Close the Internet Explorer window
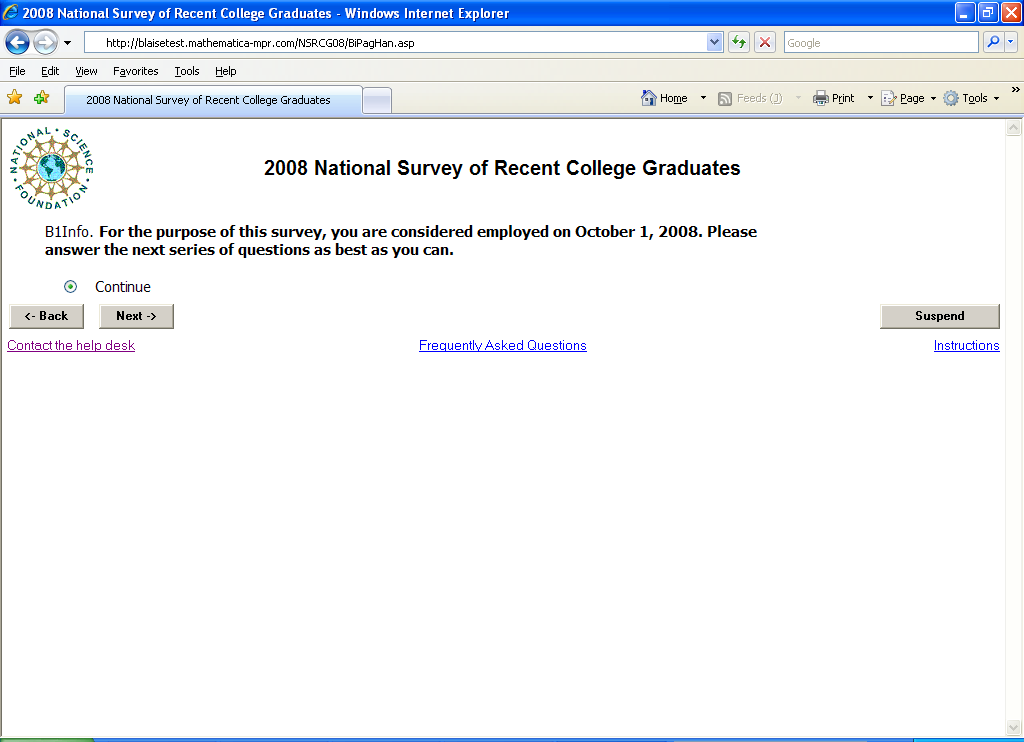The height and width of the screenshot is (742, 1024). pos(1011,13)
